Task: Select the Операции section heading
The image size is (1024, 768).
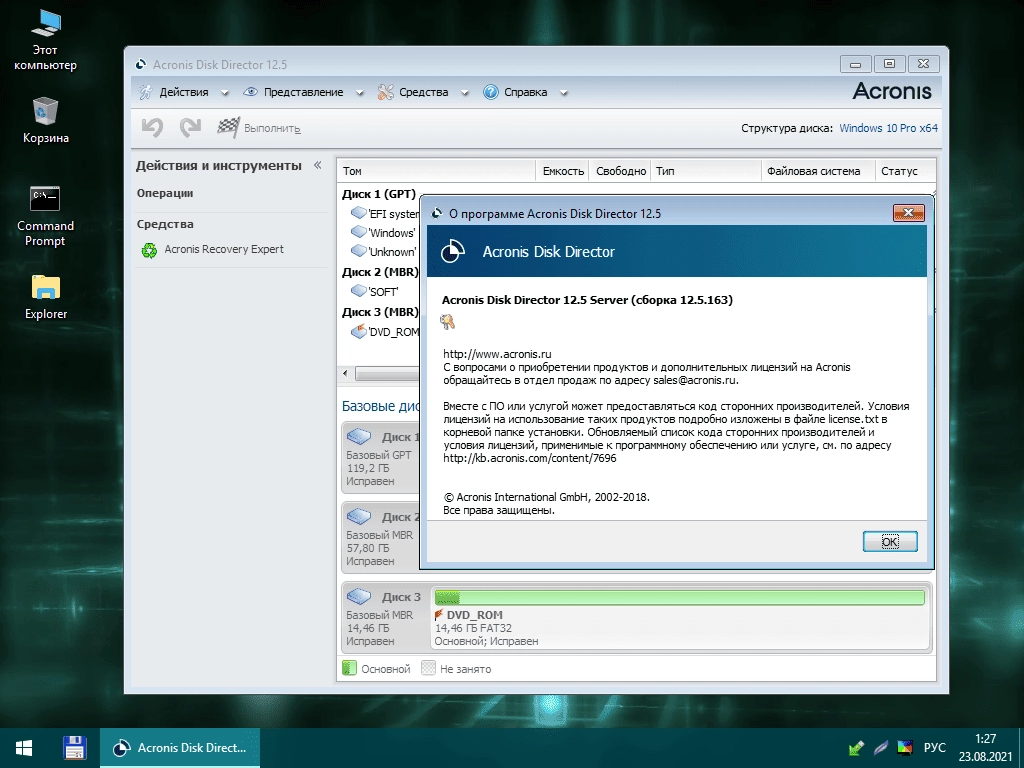Action: (165, 193)
